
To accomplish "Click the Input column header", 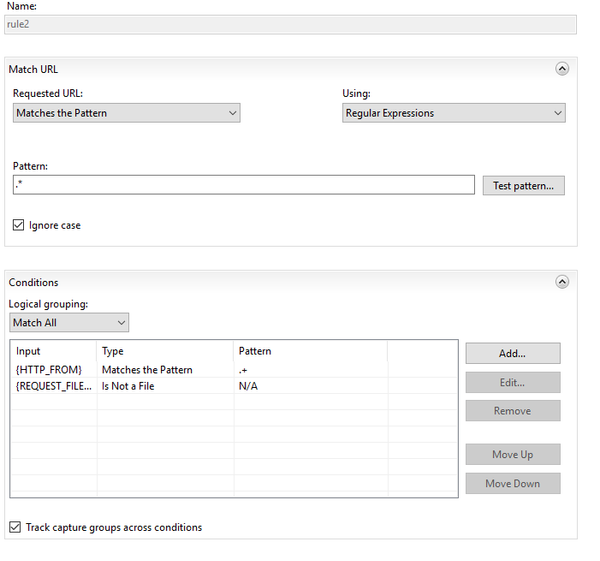I will 53,351.
